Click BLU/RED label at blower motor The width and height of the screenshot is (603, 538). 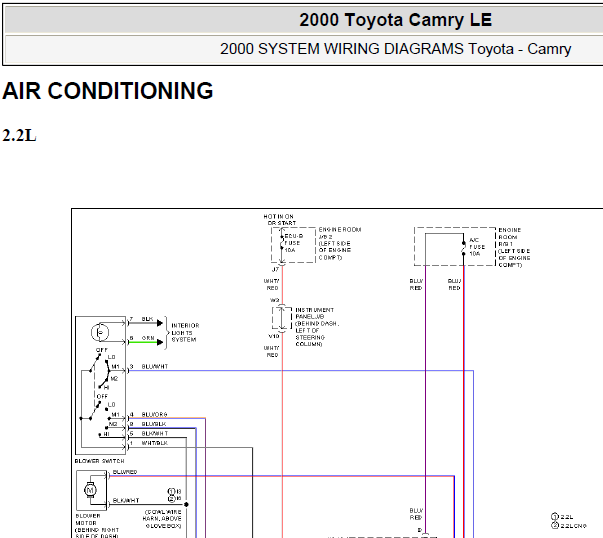pos(125,472)
